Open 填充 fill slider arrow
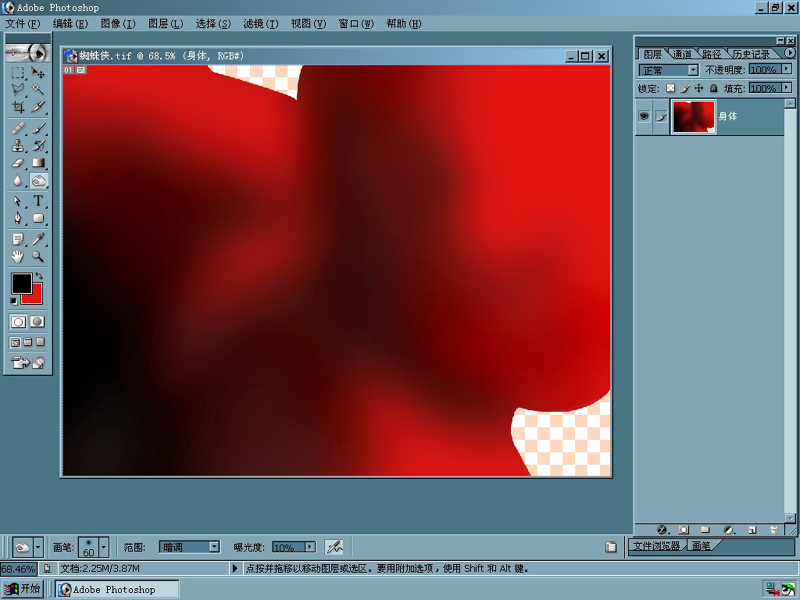 tap(787, 88)
